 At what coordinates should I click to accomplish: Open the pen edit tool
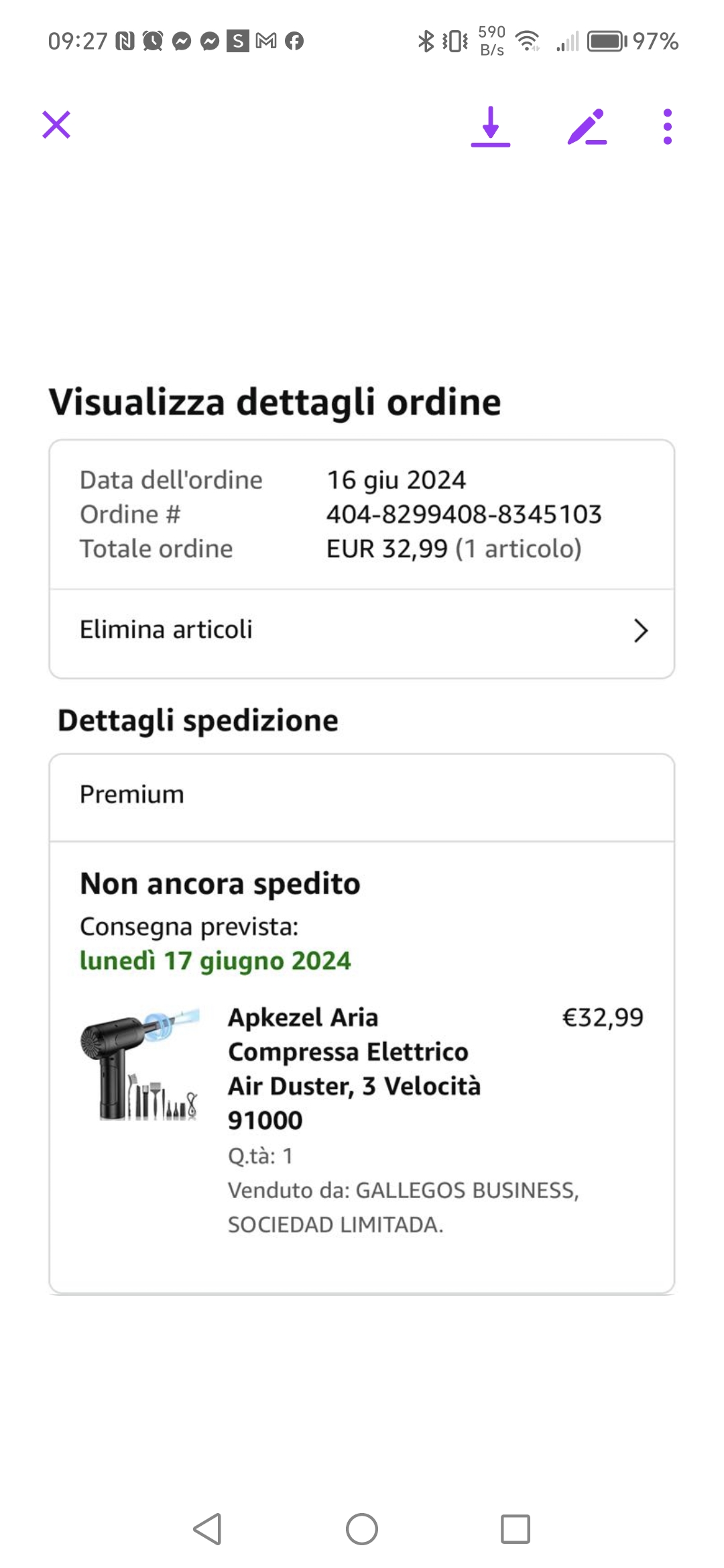click(x=587, y=126)
